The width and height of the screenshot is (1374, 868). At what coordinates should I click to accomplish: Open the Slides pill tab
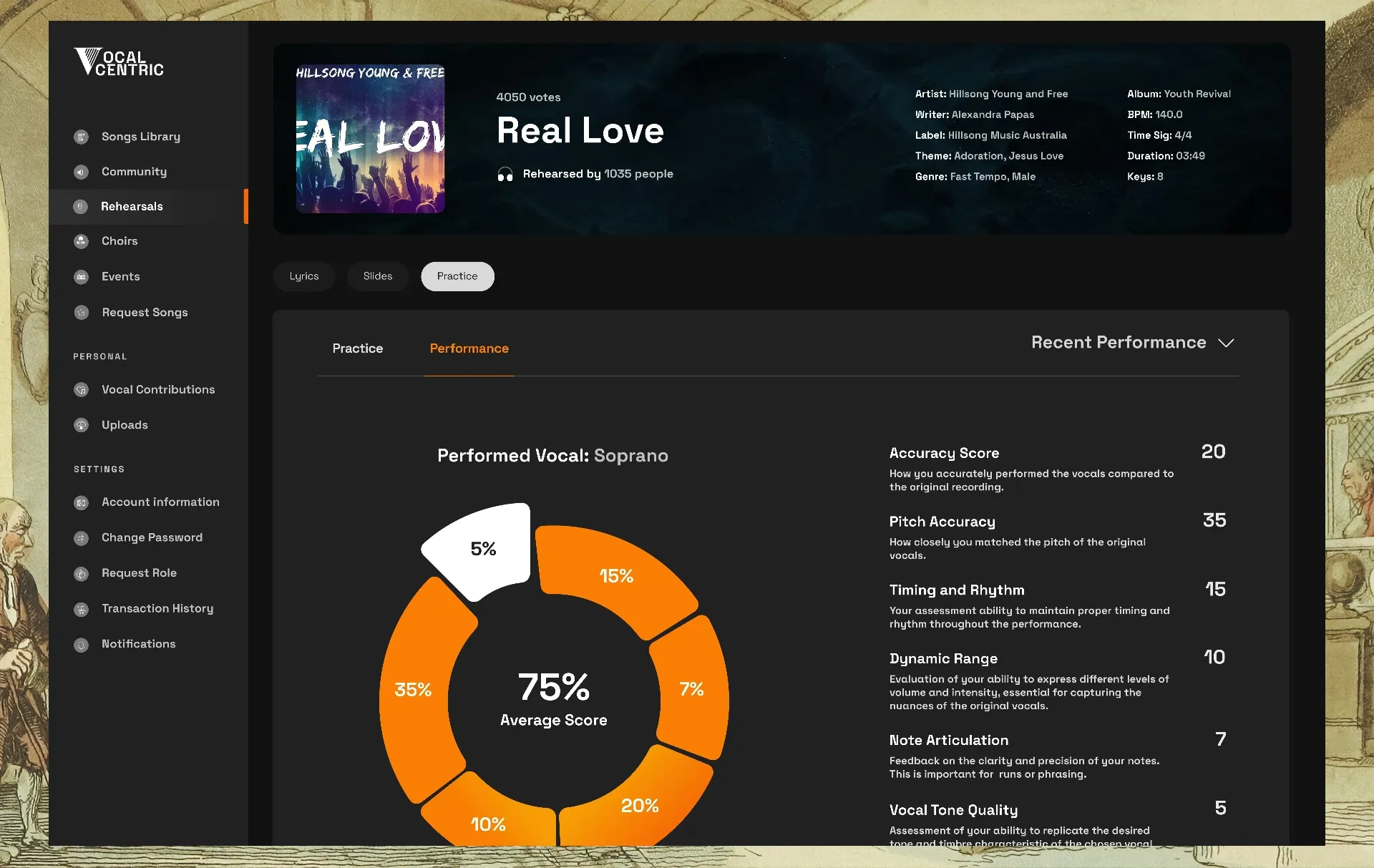pyautogui.click(x=378, y=276)
